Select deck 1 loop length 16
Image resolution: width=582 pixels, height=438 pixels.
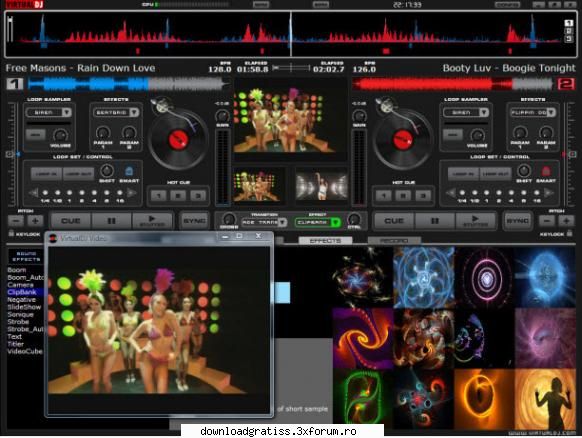tap(120, 193)
